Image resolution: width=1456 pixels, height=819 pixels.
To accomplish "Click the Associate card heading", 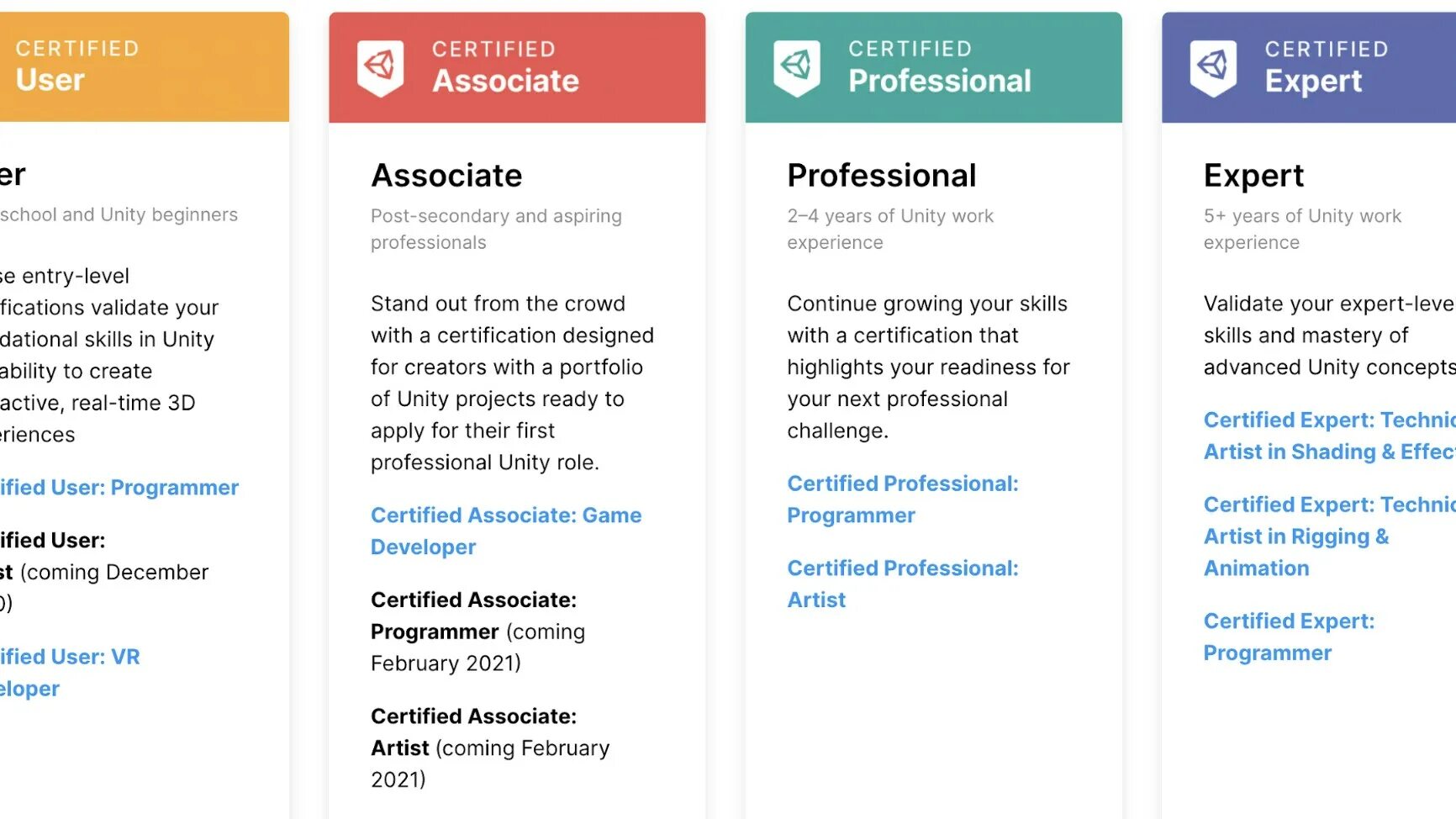I will [x=446, y=176].
